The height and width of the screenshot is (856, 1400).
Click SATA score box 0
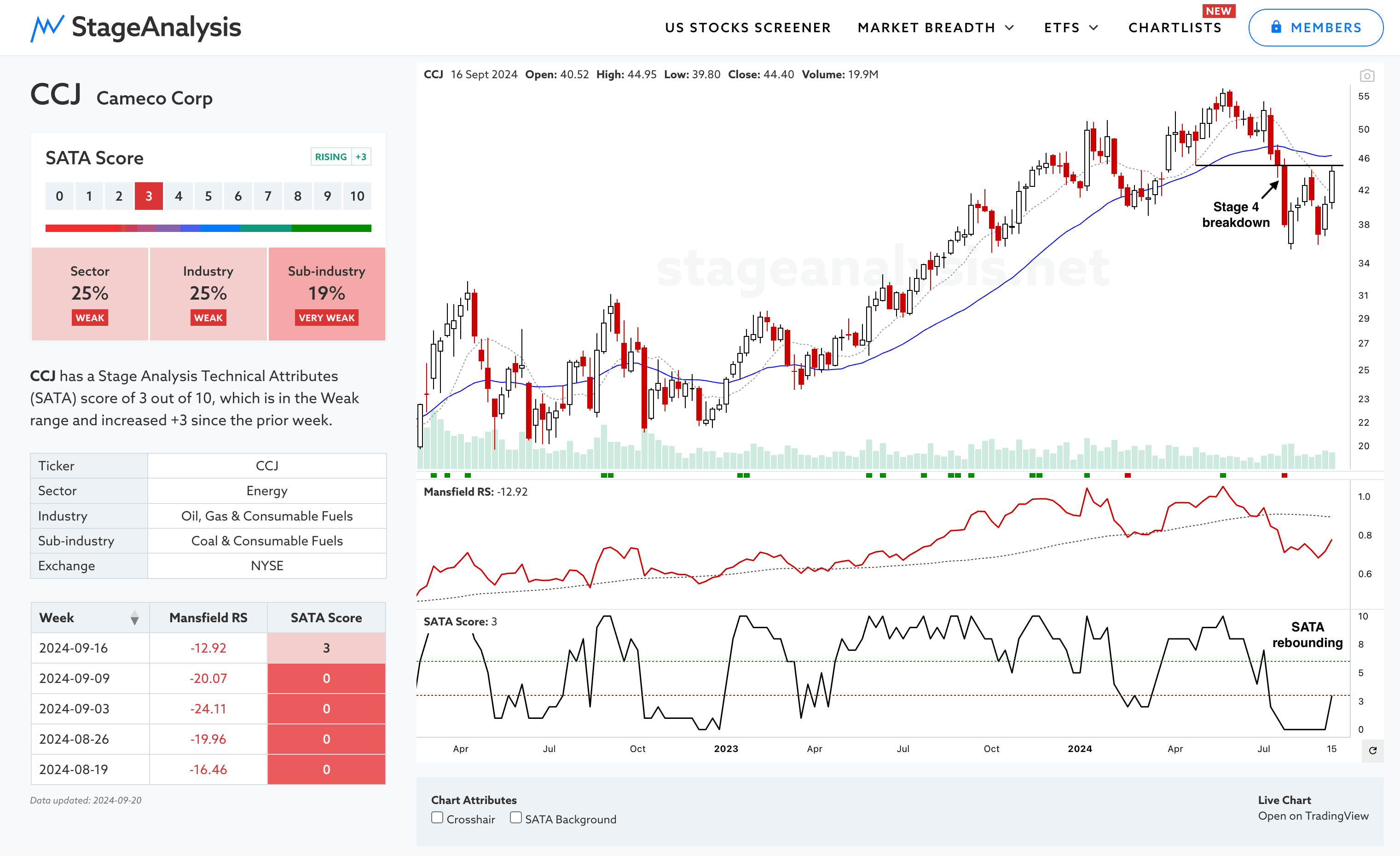click(60, 196)
